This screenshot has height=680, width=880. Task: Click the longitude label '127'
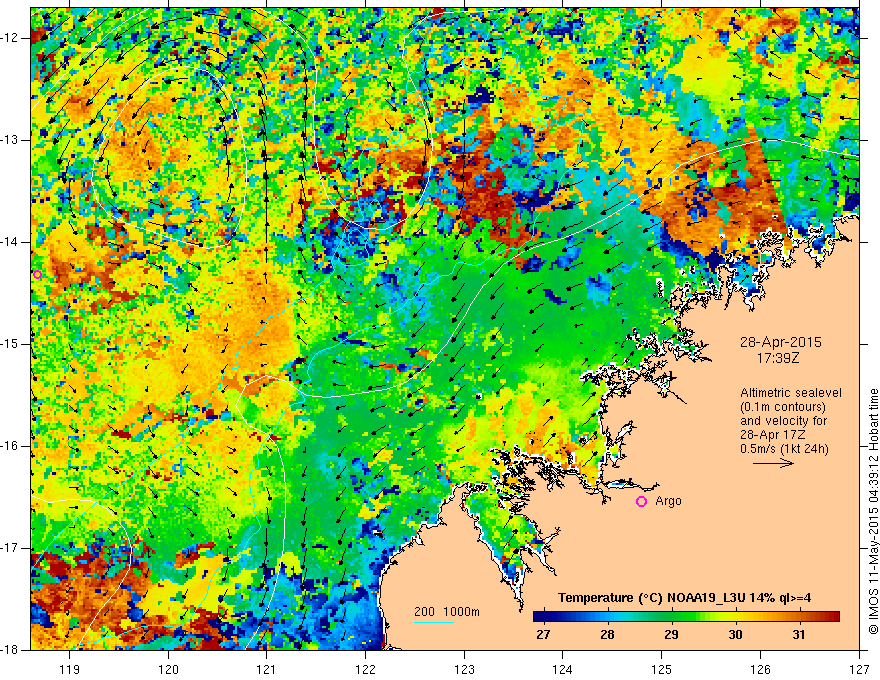point(859,669)
